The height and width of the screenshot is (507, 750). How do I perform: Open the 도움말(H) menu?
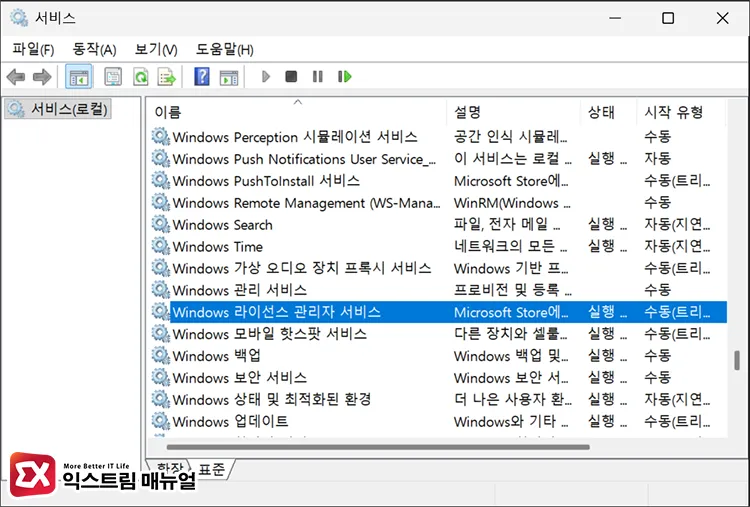point(224,49)
